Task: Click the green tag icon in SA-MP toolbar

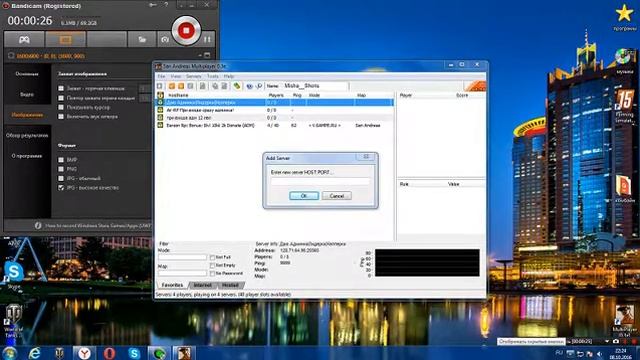Action: point(237,86)
